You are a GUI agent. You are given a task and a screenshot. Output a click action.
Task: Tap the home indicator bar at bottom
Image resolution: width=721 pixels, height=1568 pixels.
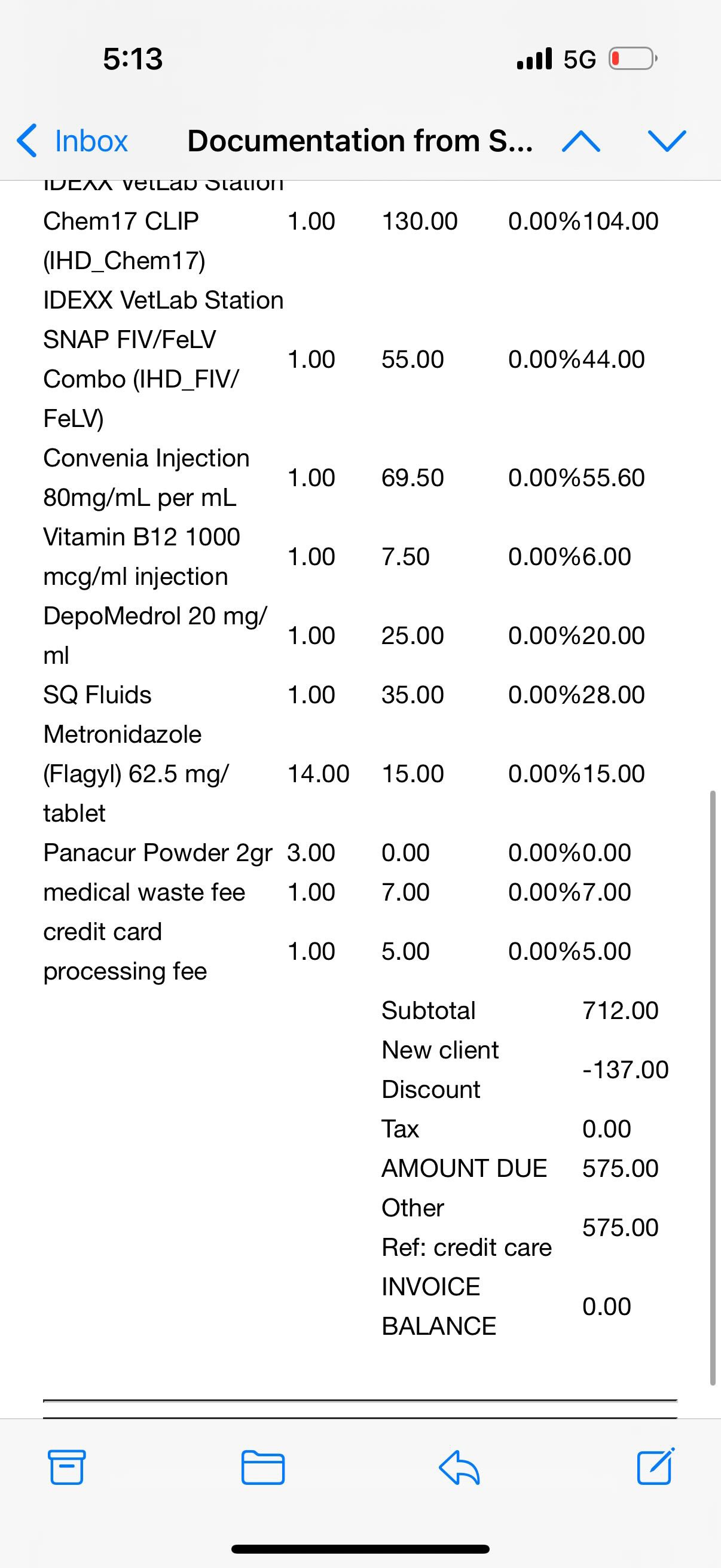(x=360, y=1549)
